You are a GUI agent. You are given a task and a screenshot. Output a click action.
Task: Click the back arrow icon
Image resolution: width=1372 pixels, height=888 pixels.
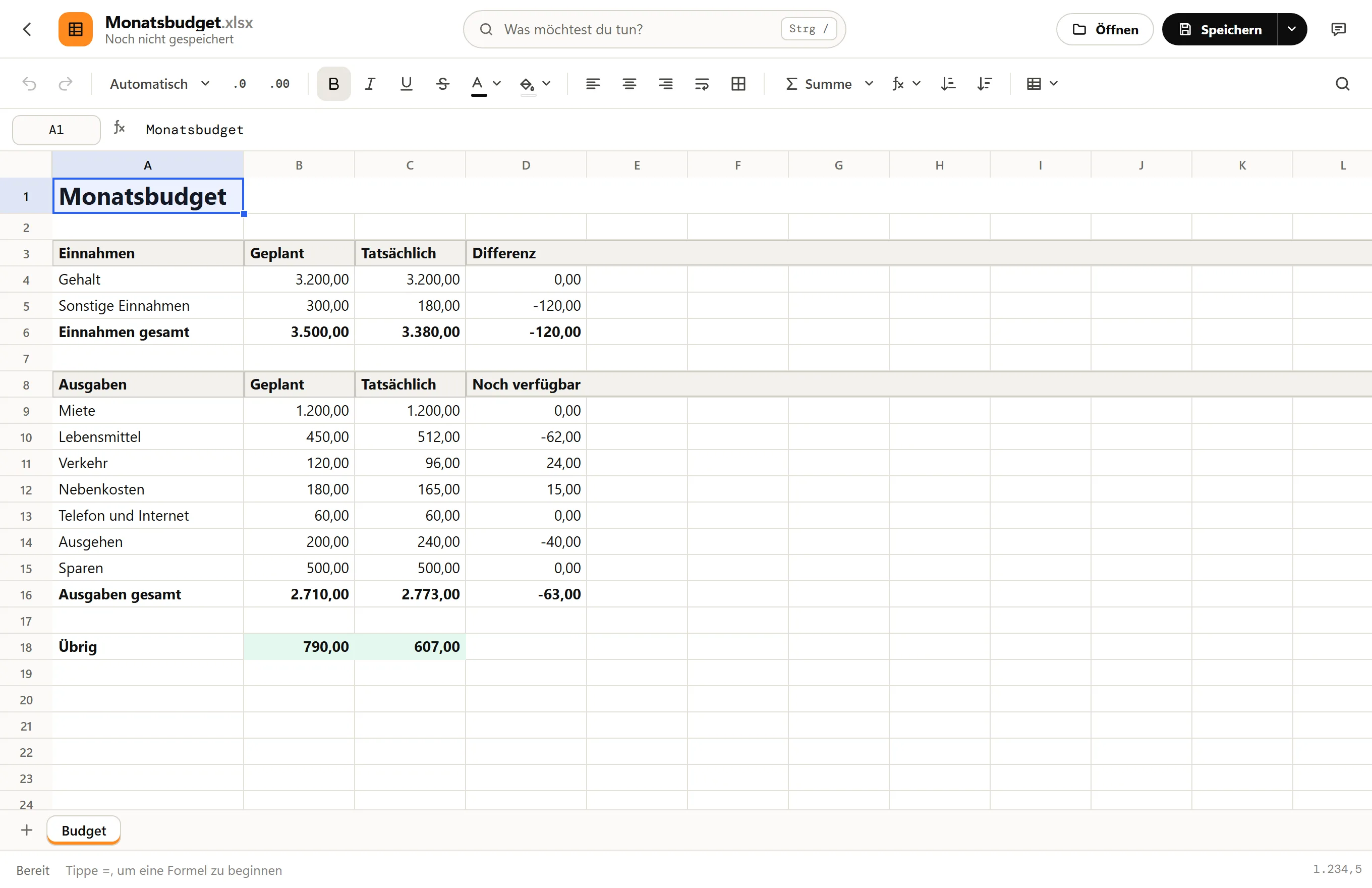click(27, 29)
